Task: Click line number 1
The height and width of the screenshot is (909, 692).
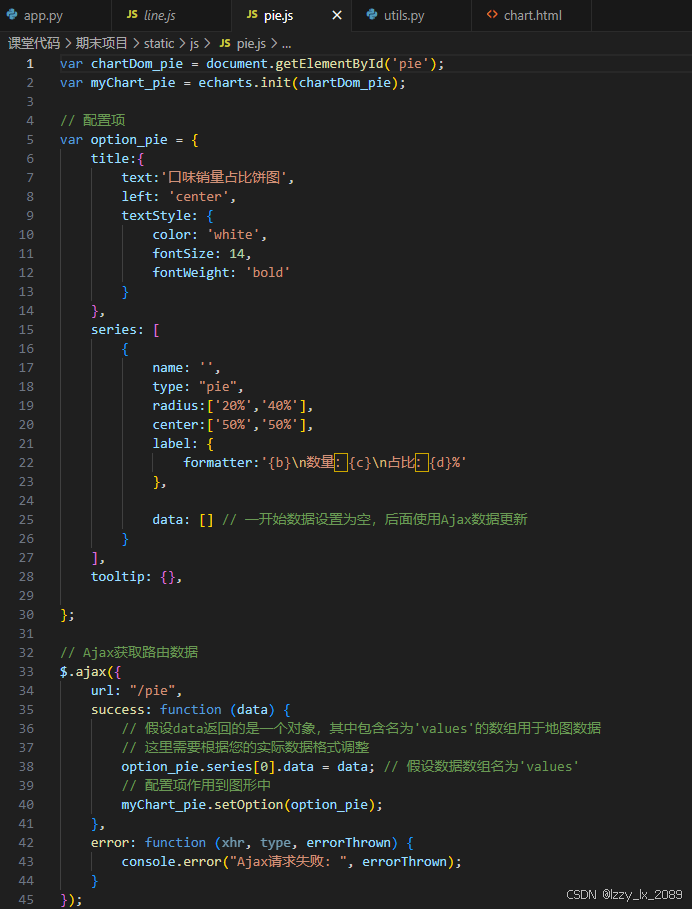Action: [30, 64]
